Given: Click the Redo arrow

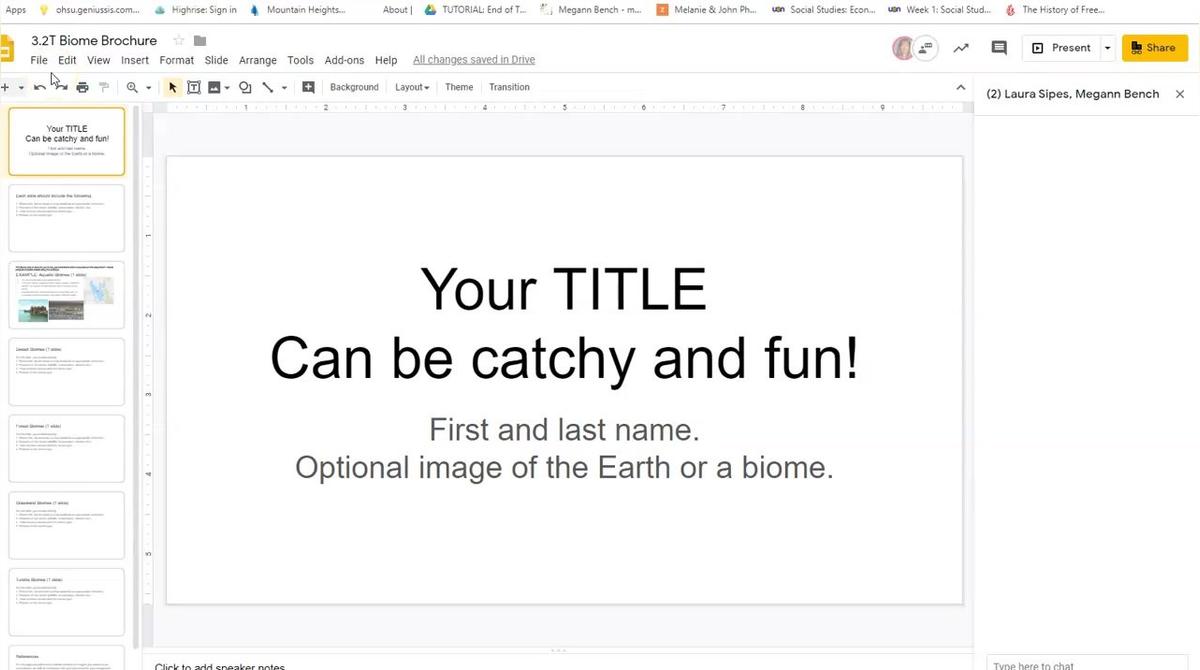Looking at the screenshot, I should (x=61, y=87).
